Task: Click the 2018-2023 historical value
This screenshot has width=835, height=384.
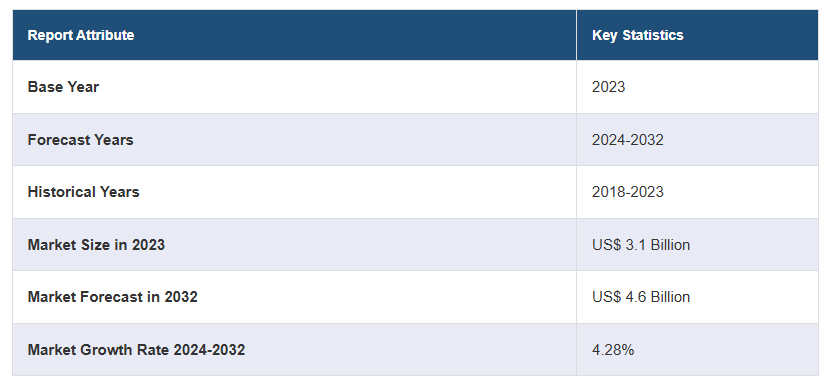Action: click(627, 192)
